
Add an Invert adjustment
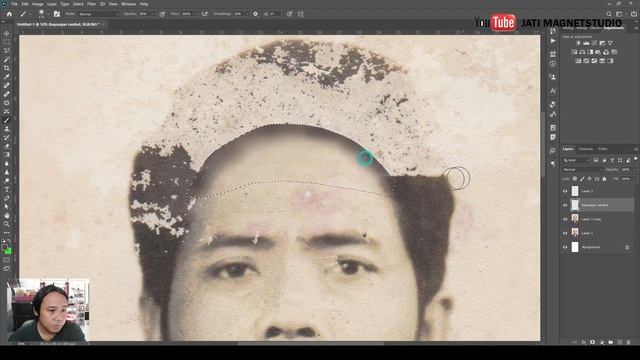(578, 61)
